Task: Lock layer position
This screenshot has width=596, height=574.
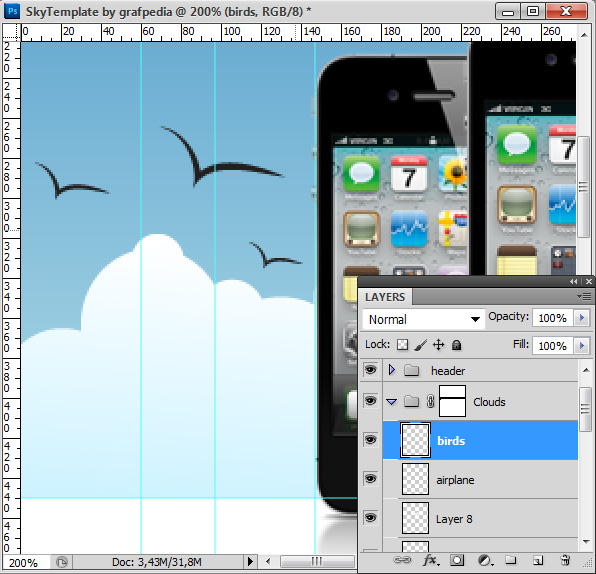Action: point(438,345)
